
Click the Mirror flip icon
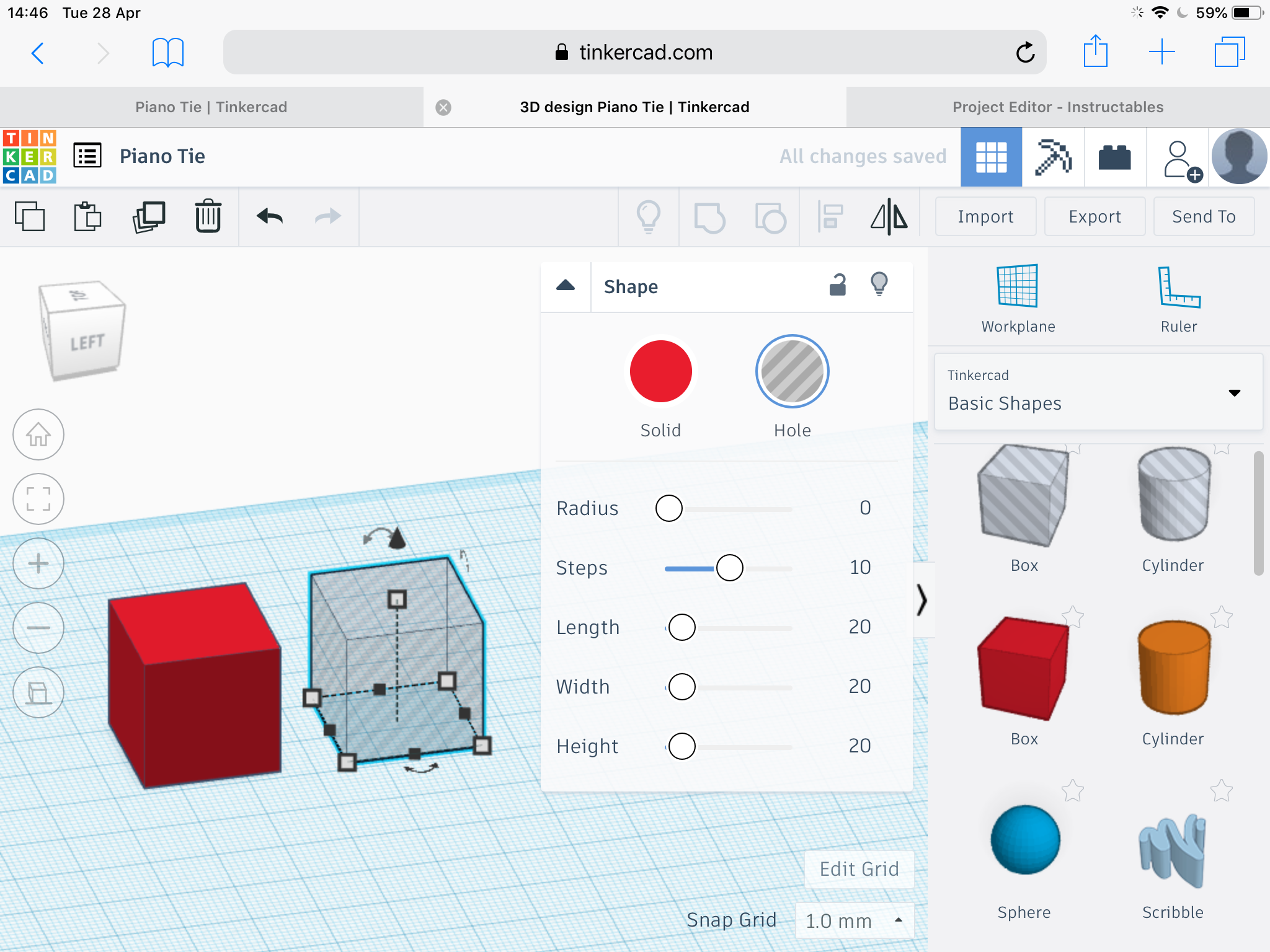889,216
